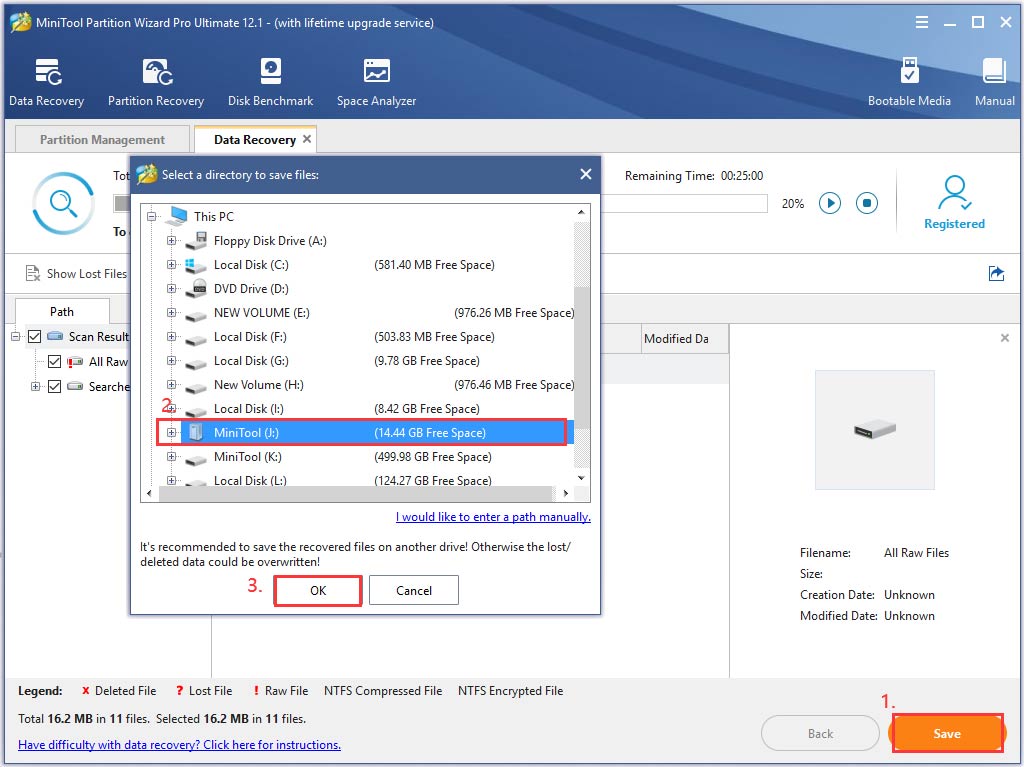
Task: Close the directory selection dialog
Action: click(586, 174)
